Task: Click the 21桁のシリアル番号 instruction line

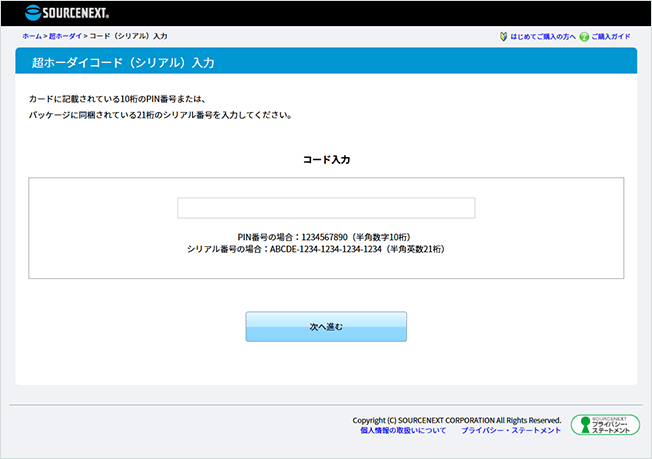Action: point(161,115)
